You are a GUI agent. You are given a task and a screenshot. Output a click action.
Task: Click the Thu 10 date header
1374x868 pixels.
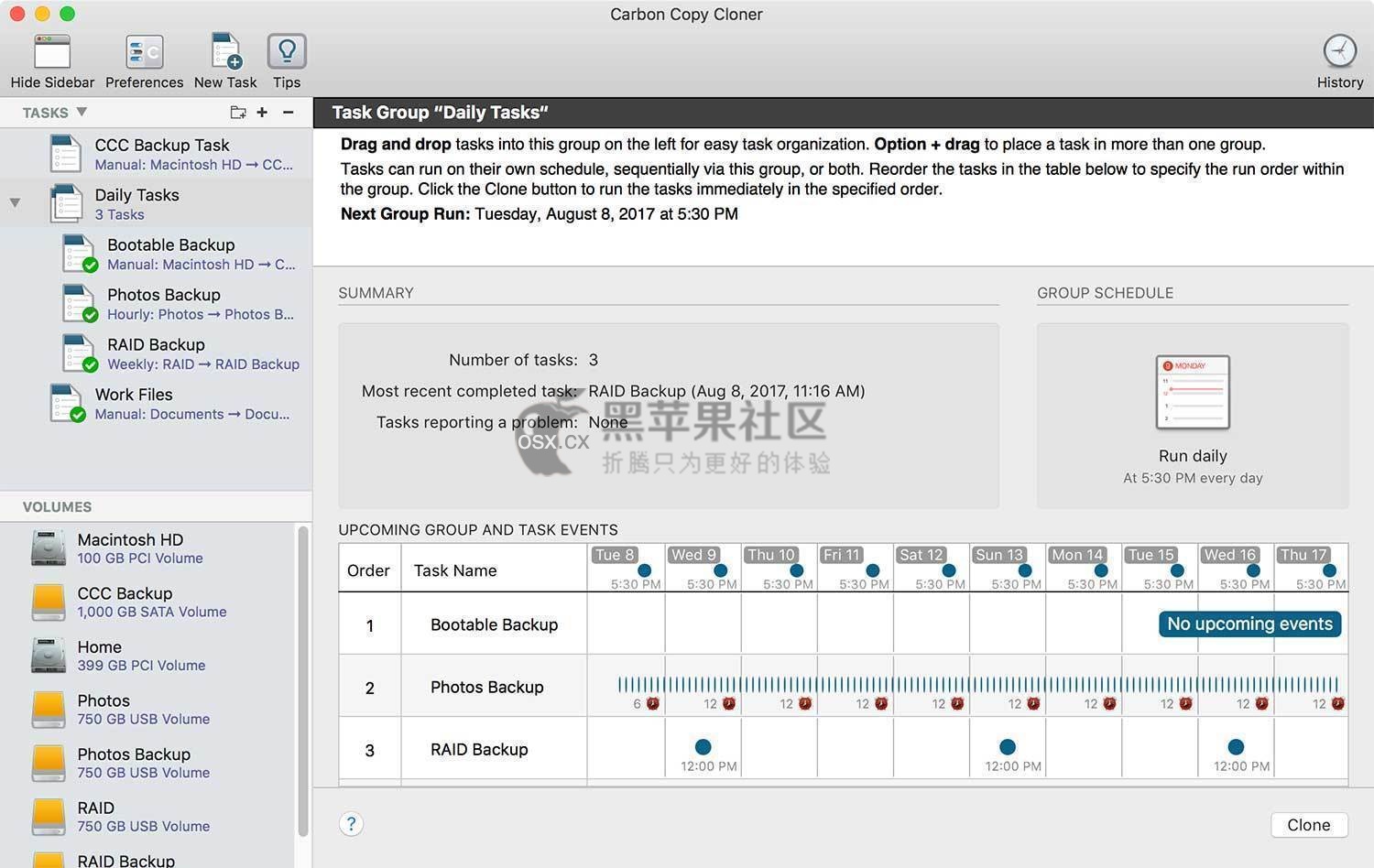pos(770,555)
